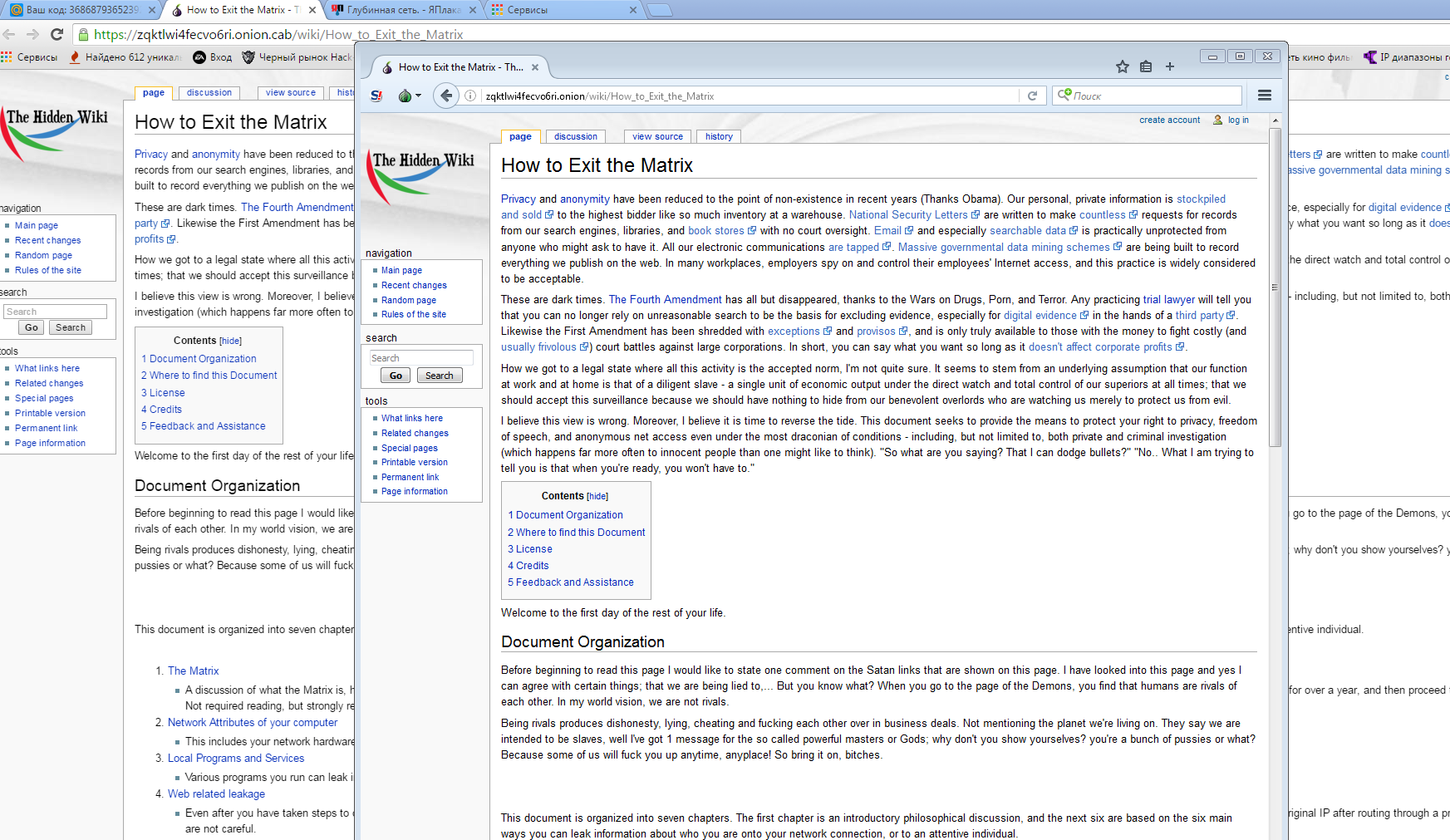Close Chrome tab 'Глубинная сеть'
This screenshot has width=1450, height=840.
click(x=473, y=10)
